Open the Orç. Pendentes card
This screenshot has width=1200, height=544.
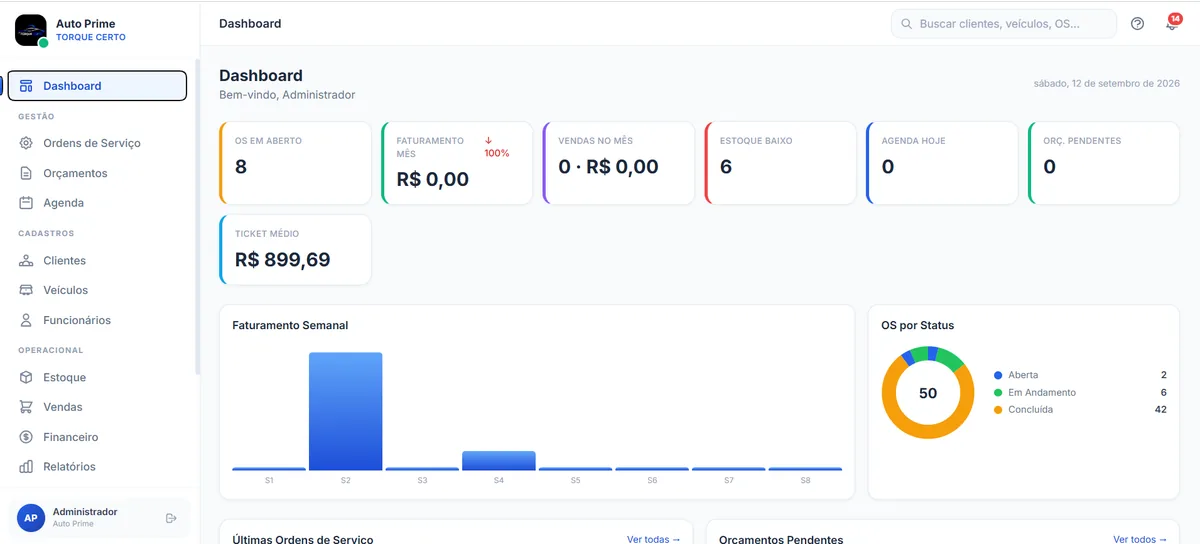click(1104, 163)
